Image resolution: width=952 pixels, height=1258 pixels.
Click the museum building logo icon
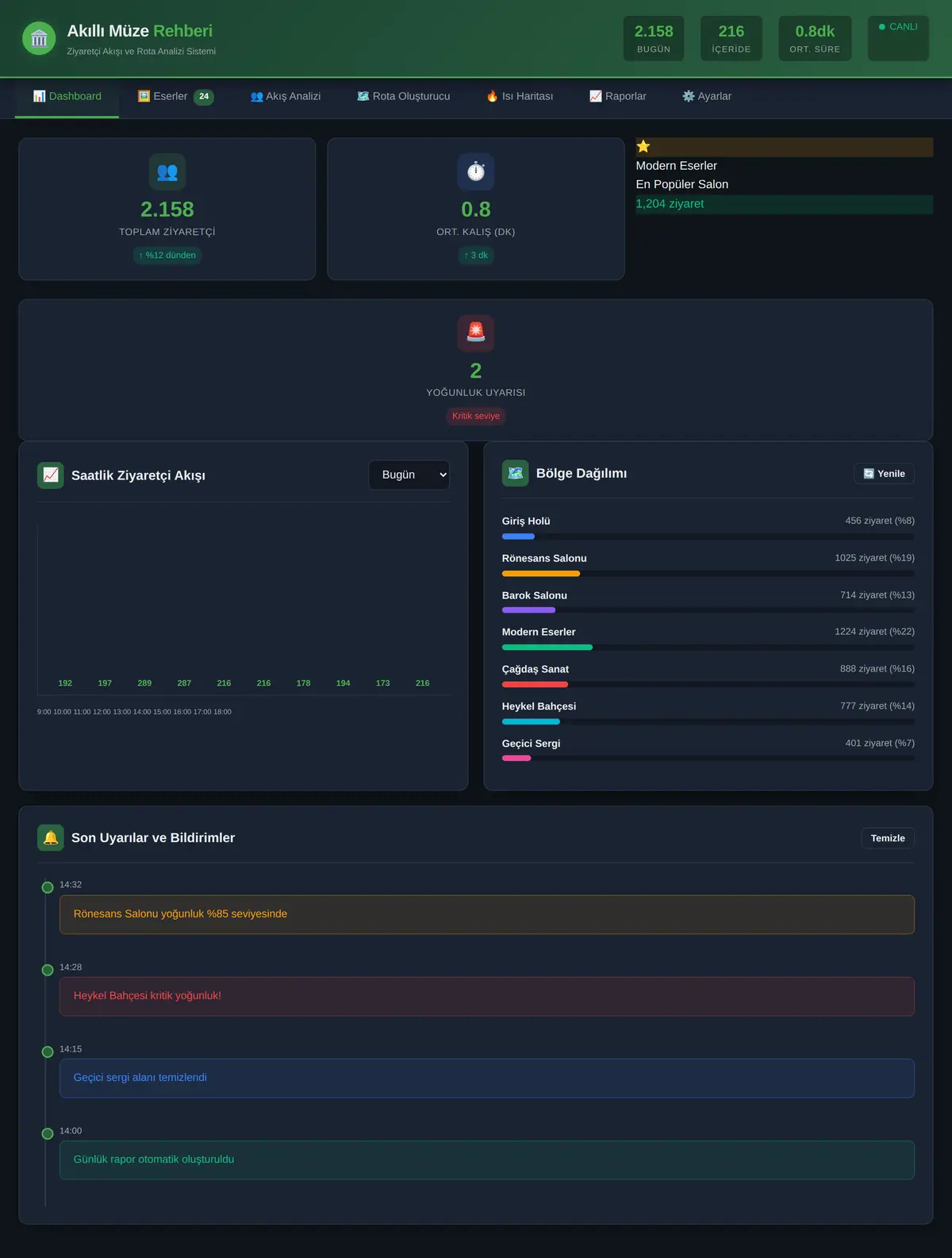pyautogui.click(x=39, y=38)
